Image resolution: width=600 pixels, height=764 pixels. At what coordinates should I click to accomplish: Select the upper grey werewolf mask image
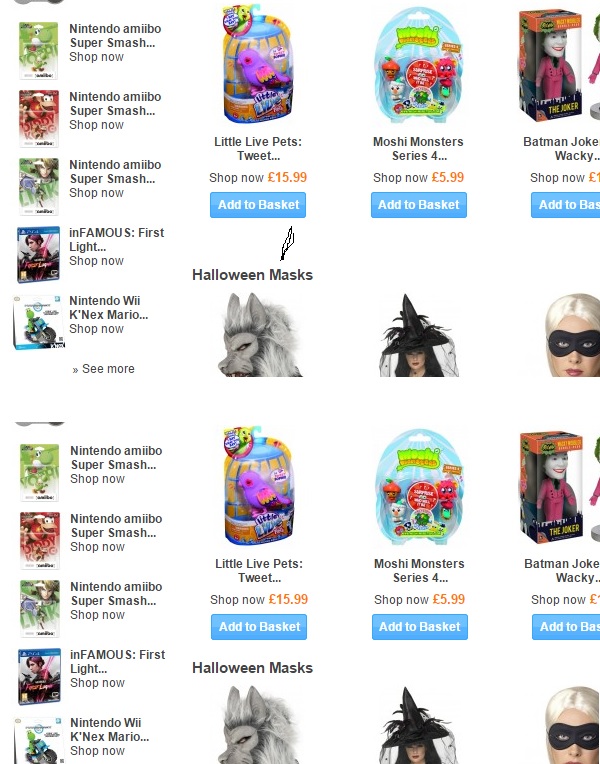coord(260,334)
